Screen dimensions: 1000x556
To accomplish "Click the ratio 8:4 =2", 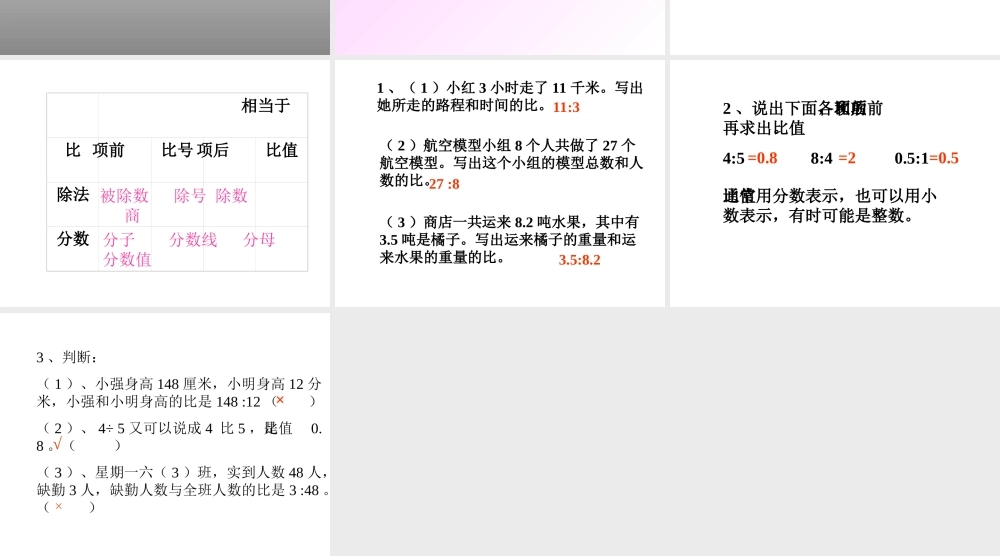I will 833,158.
